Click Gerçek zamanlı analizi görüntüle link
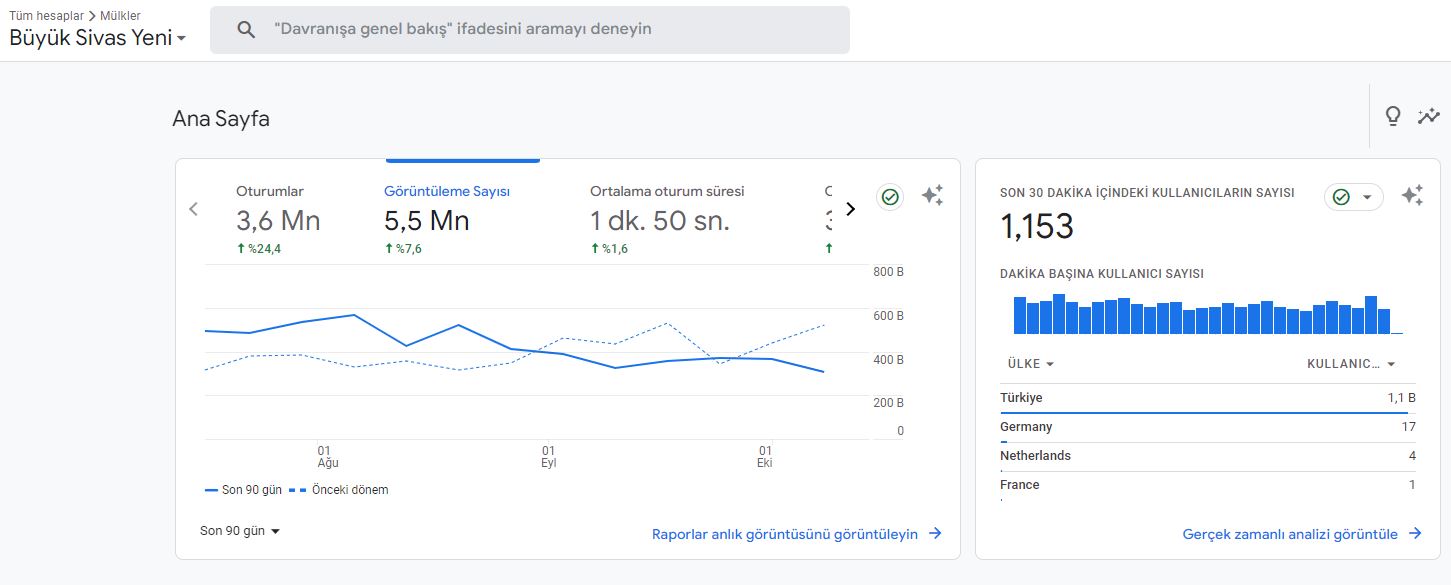The height and width of the screenshot is (585, 1451). [1301, 534]
